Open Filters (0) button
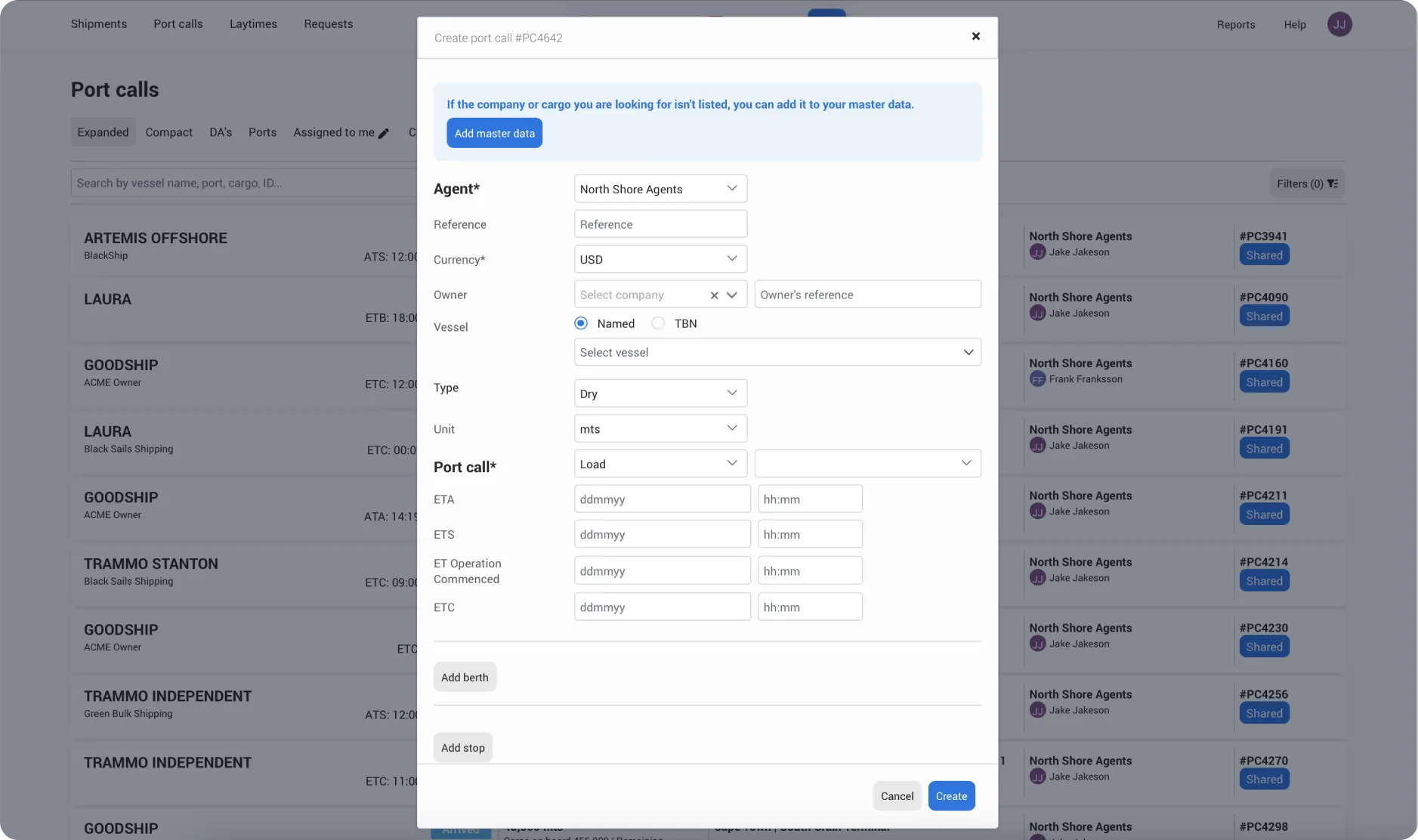This screenshot has width=1418, height=840. click(x=1307, y=184)
